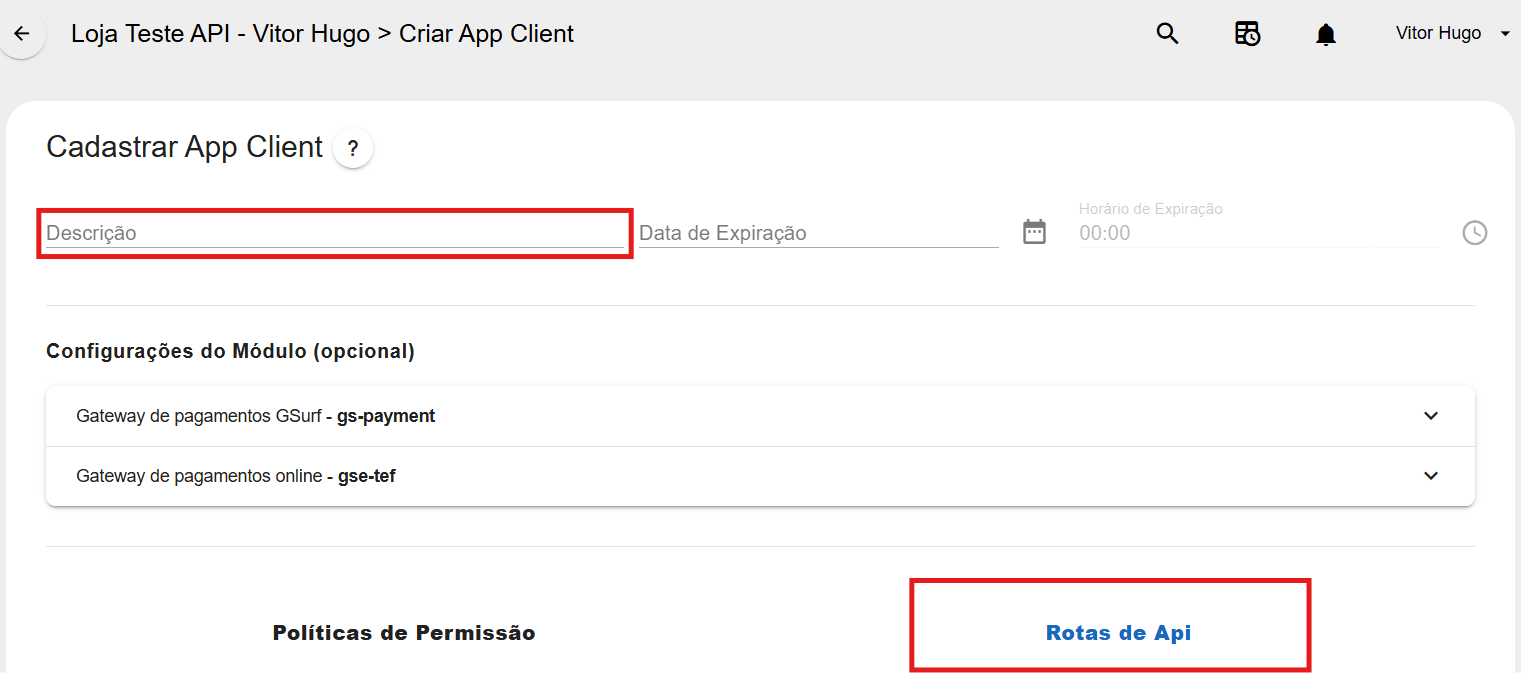Click the help question mark beside Cadastrar App Client
1521x673 pixels.
[352, 147]
